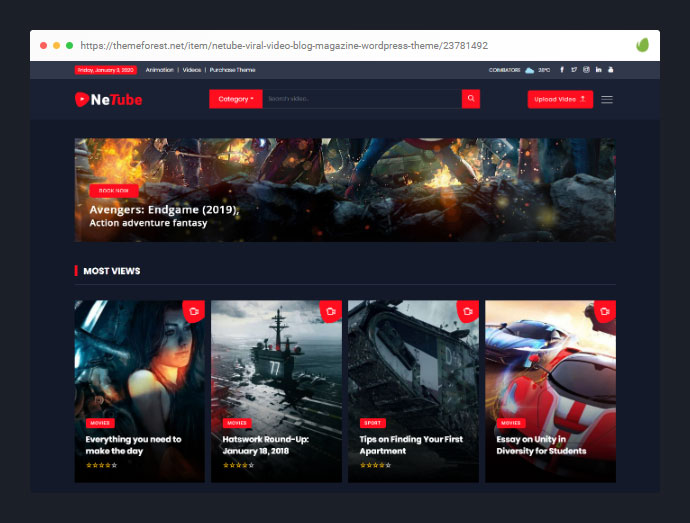This screenshot has width=690, height=523.
Task: Click Movies tag on 'Hatswork Round-Up' card
Action: [x=237, y=423]
